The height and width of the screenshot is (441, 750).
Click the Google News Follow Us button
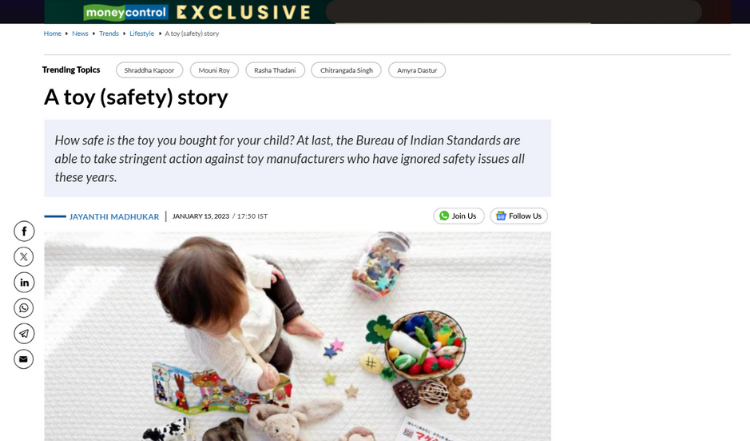pyautogui.click(x=518, y=216)
